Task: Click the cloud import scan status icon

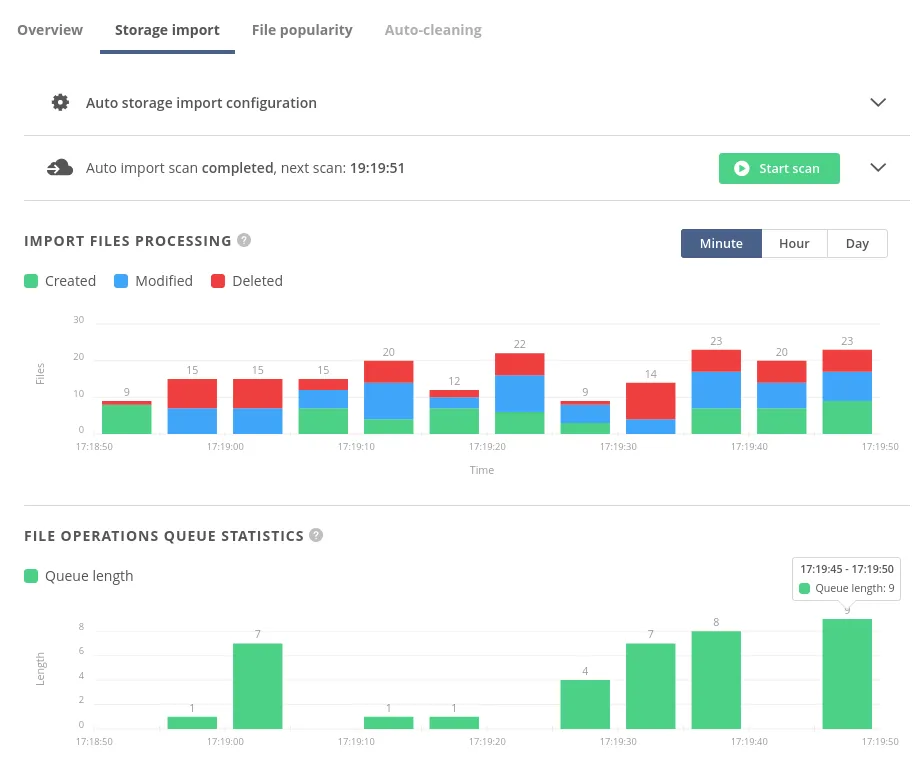Action: pos(60,168)
